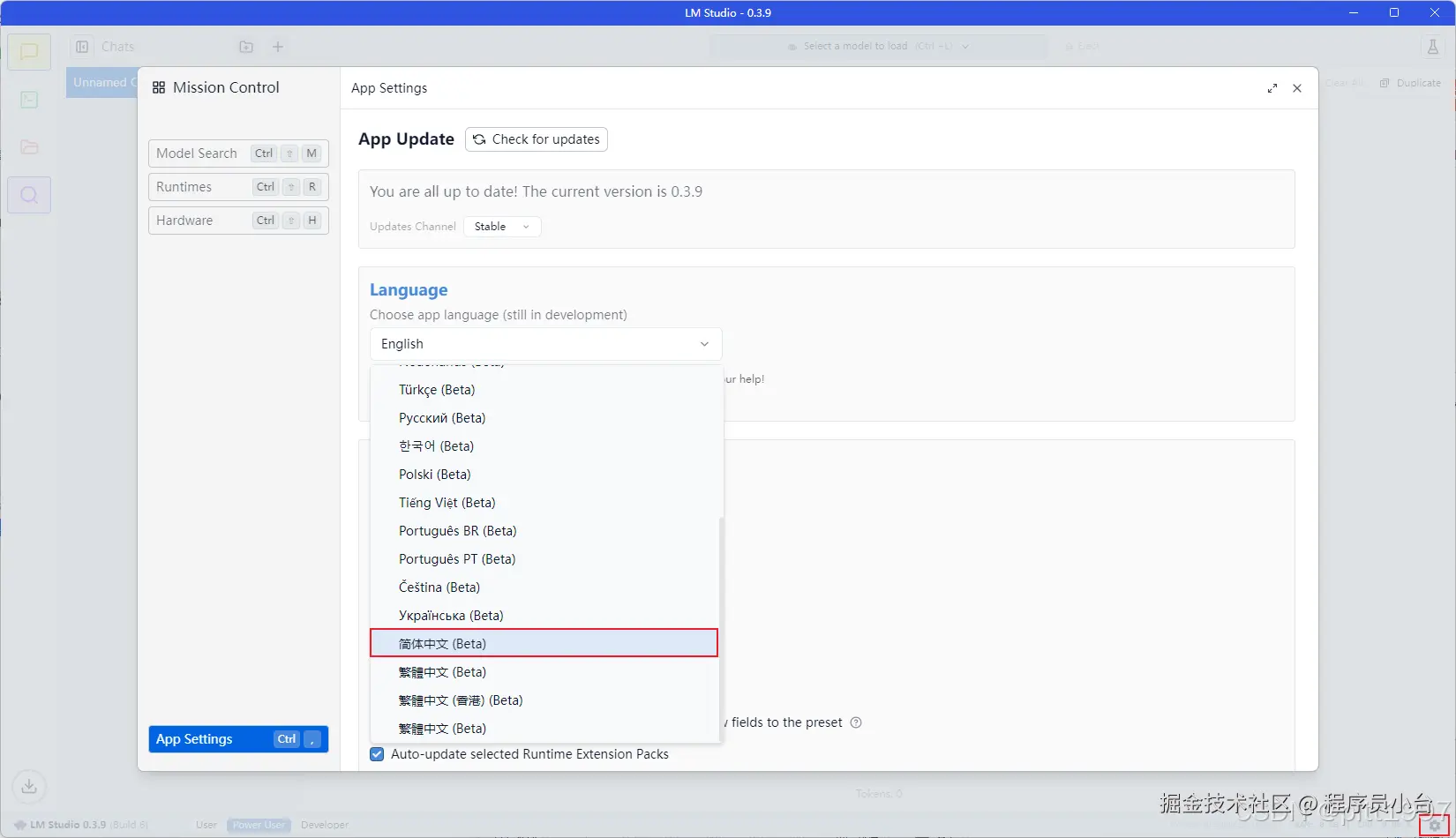Click the up-to-date version 0.3.9 message

coord(536,191)
